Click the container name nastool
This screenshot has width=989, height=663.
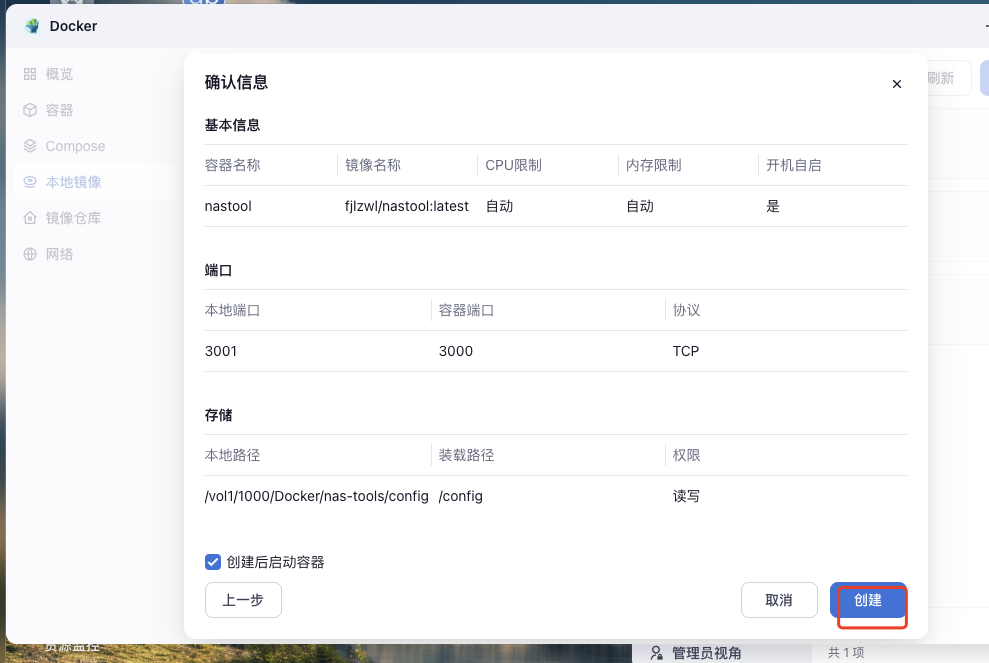tap(228, 206)
